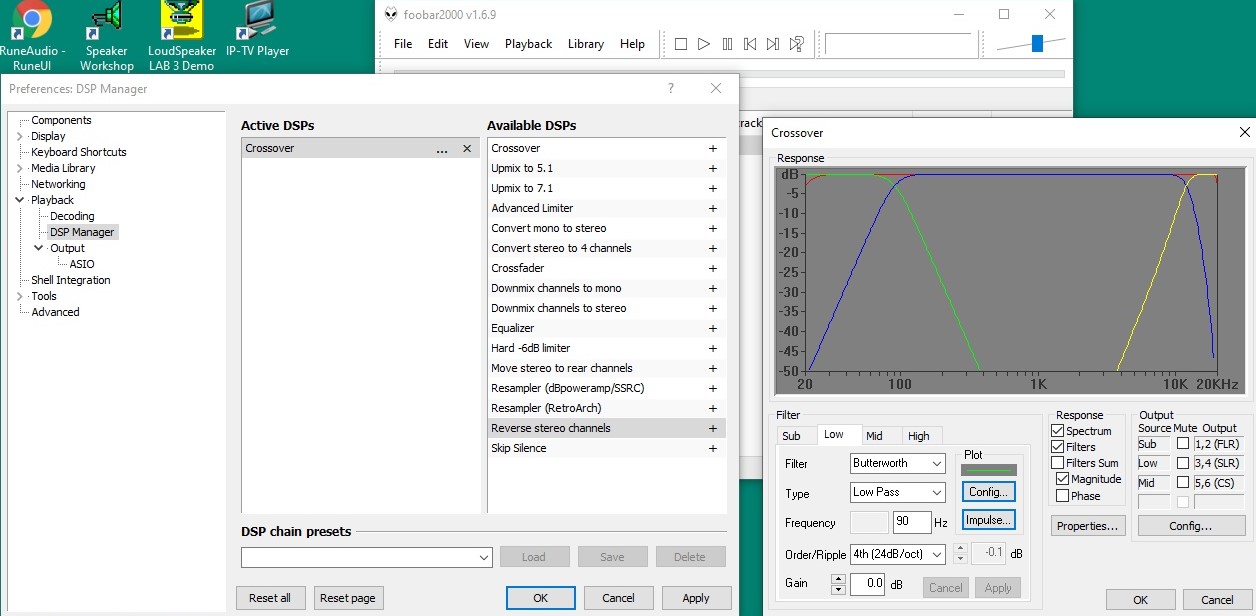Viewport: 1256px width, 616px height.
Task: Open configure (...) for active Crossover DSP
Action: coord(442,149)
